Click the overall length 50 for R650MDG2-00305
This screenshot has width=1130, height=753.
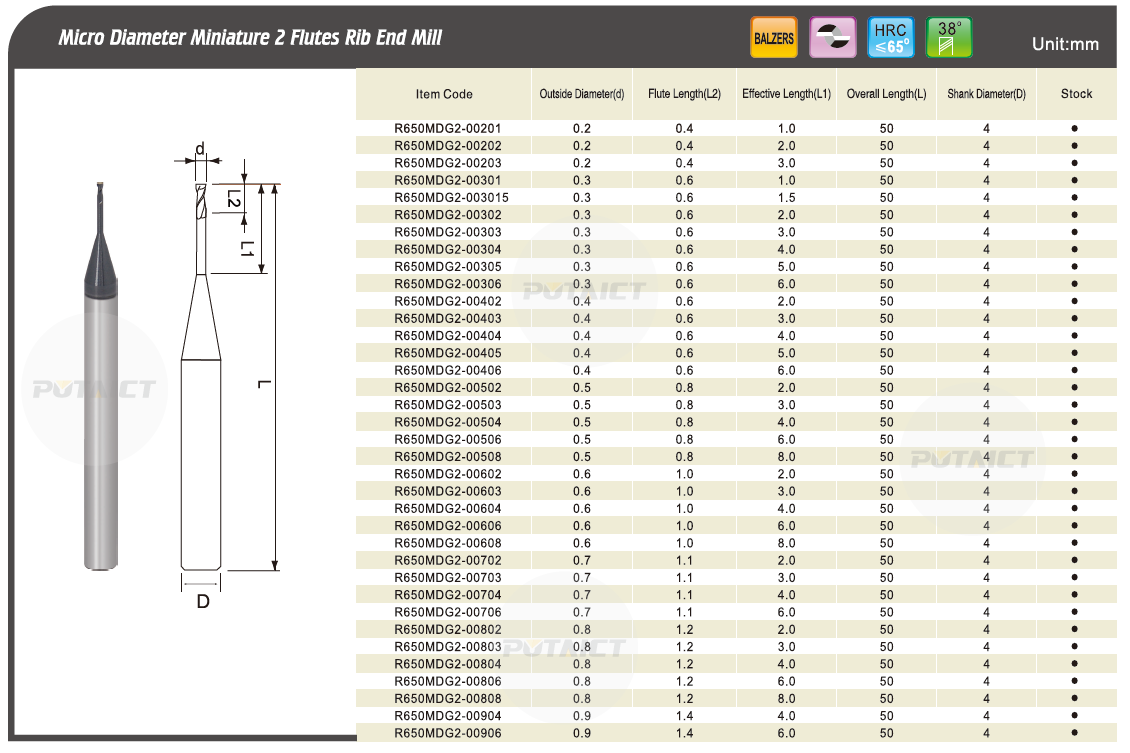tap(886, 267)
